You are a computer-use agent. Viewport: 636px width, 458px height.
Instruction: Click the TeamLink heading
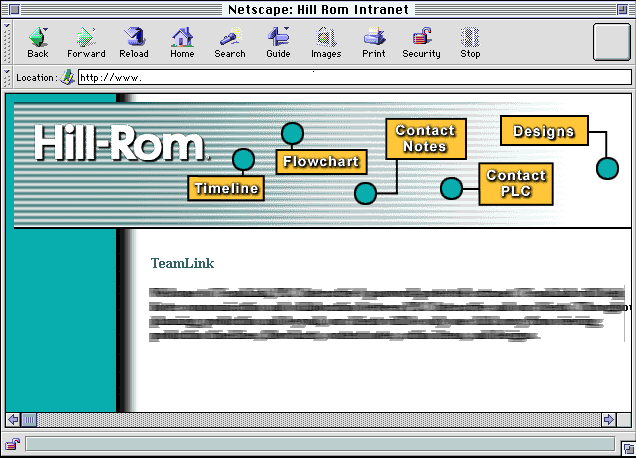183,263
